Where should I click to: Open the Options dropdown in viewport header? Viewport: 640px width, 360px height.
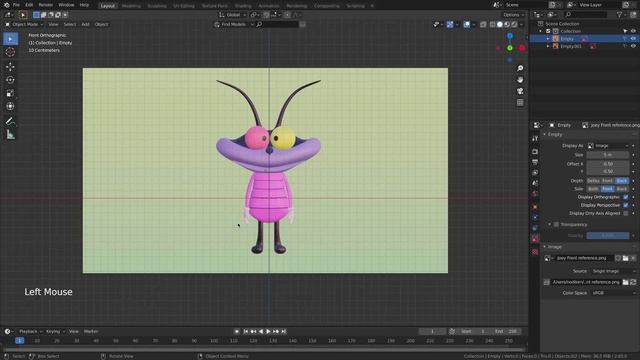(513, 15)
